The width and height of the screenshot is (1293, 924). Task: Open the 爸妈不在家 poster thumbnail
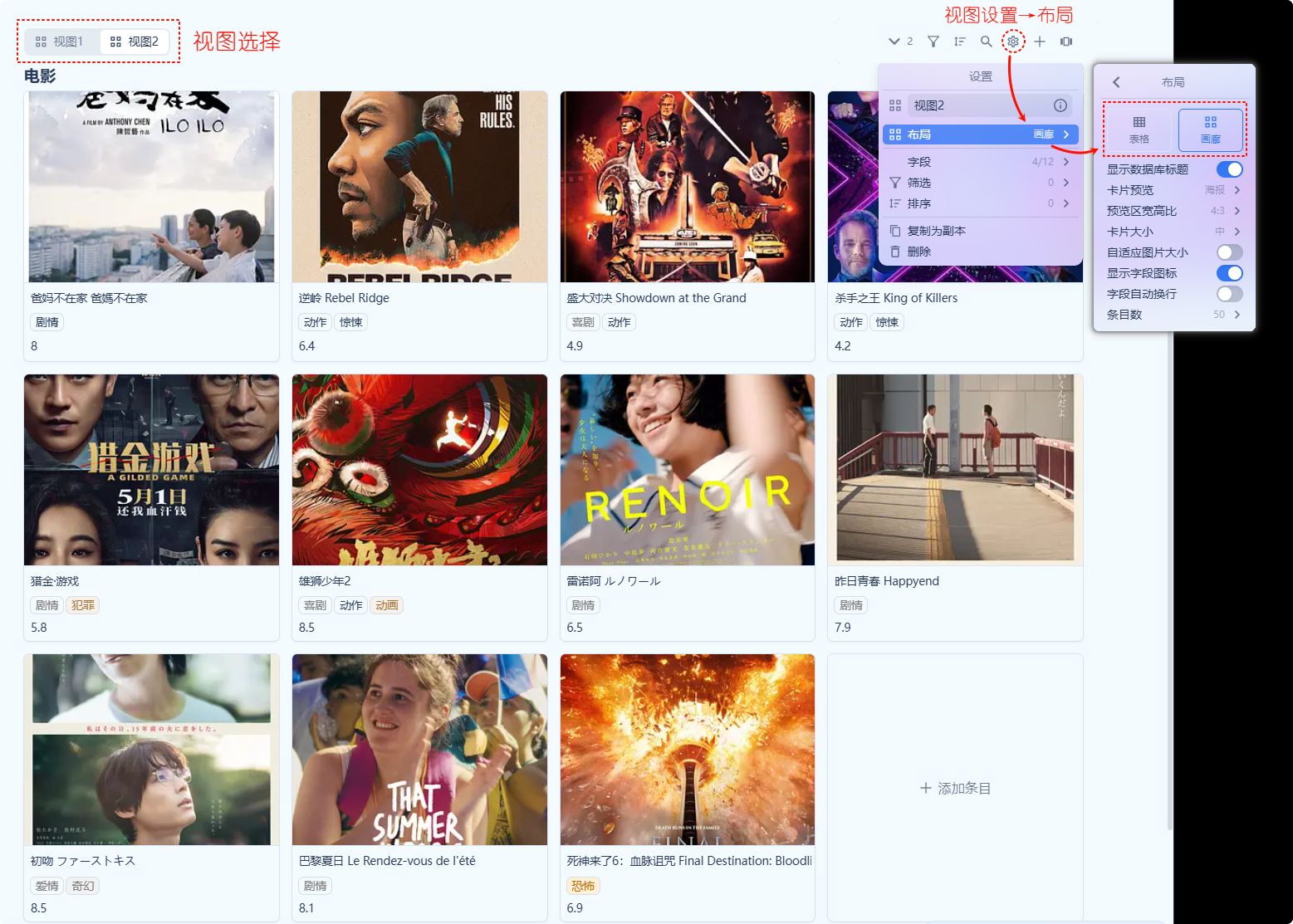(x=151, y=187)
